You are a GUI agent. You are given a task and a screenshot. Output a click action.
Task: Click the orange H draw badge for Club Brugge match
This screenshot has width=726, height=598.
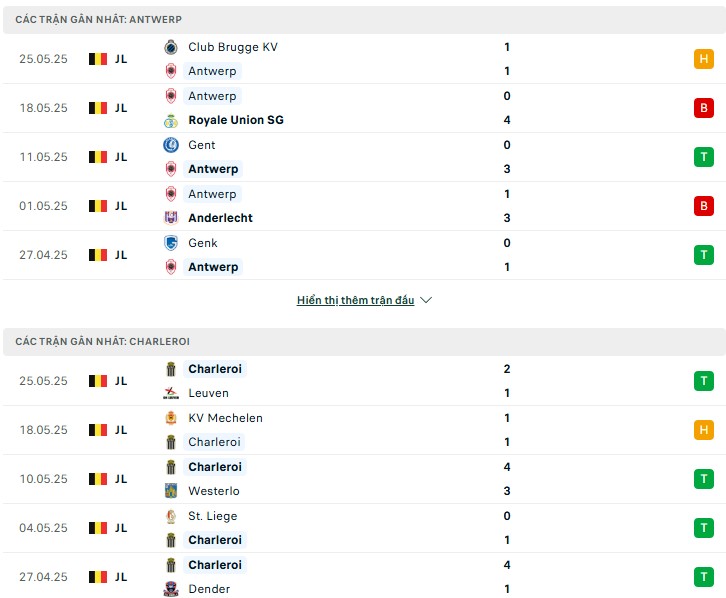coord(703,59)
